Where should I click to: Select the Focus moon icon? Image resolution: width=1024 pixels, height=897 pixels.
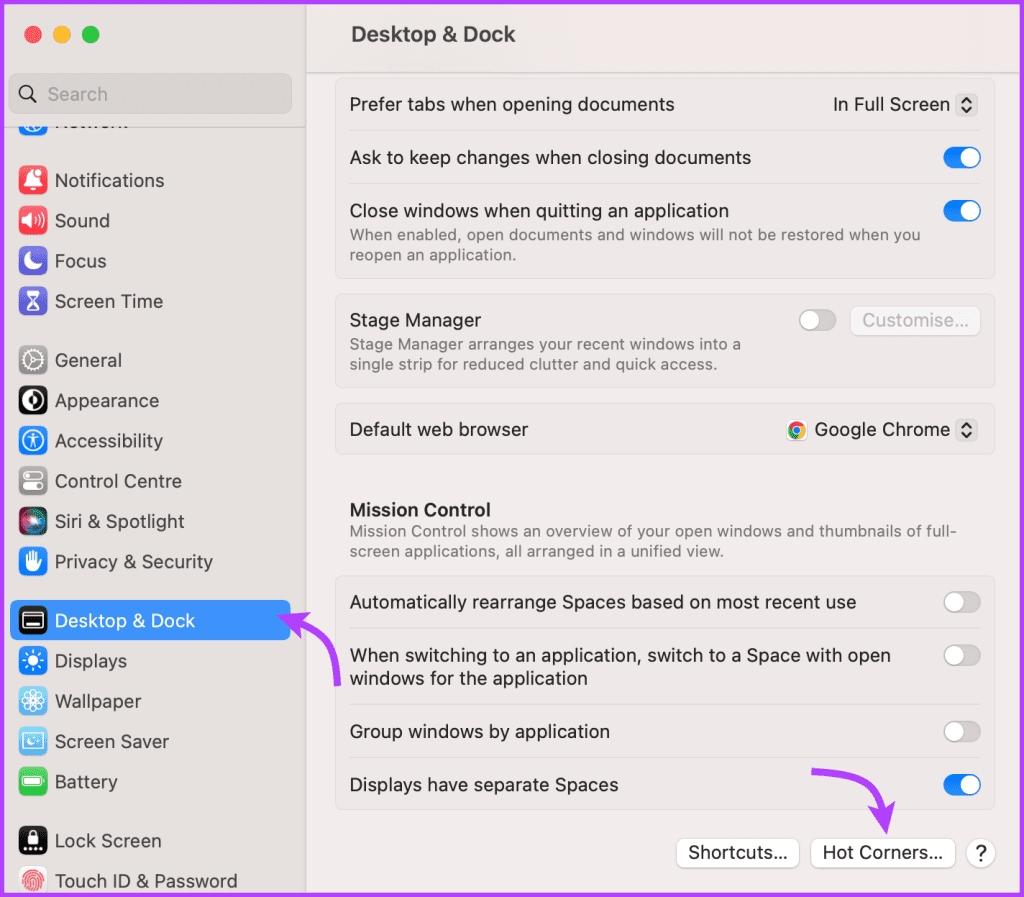click(33, 261)
